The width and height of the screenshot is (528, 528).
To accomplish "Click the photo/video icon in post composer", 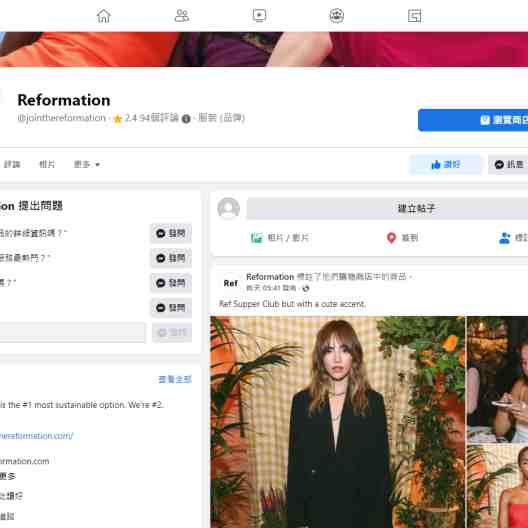I will (257, 238).
